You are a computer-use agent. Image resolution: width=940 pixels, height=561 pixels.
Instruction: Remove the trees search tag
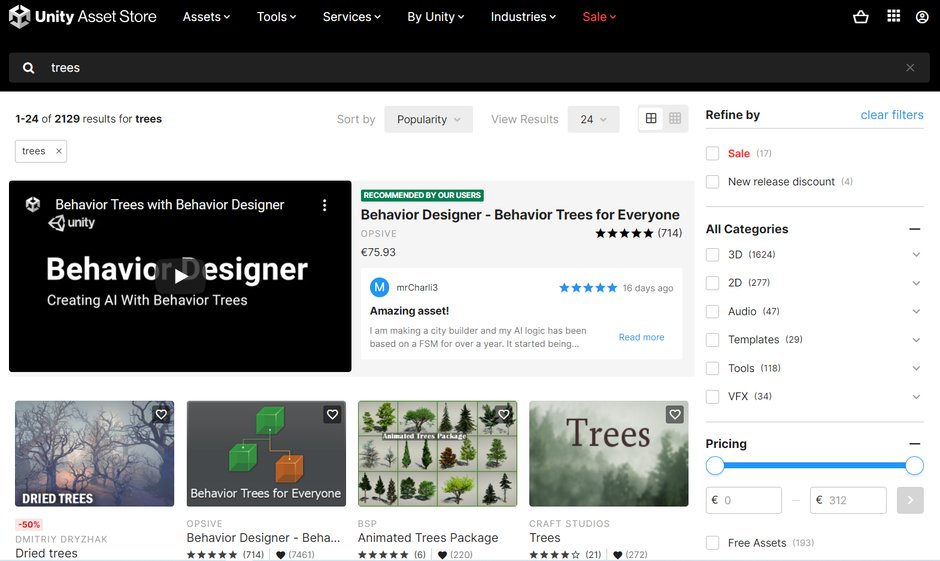pyautogui.click(x=59, y=151)
